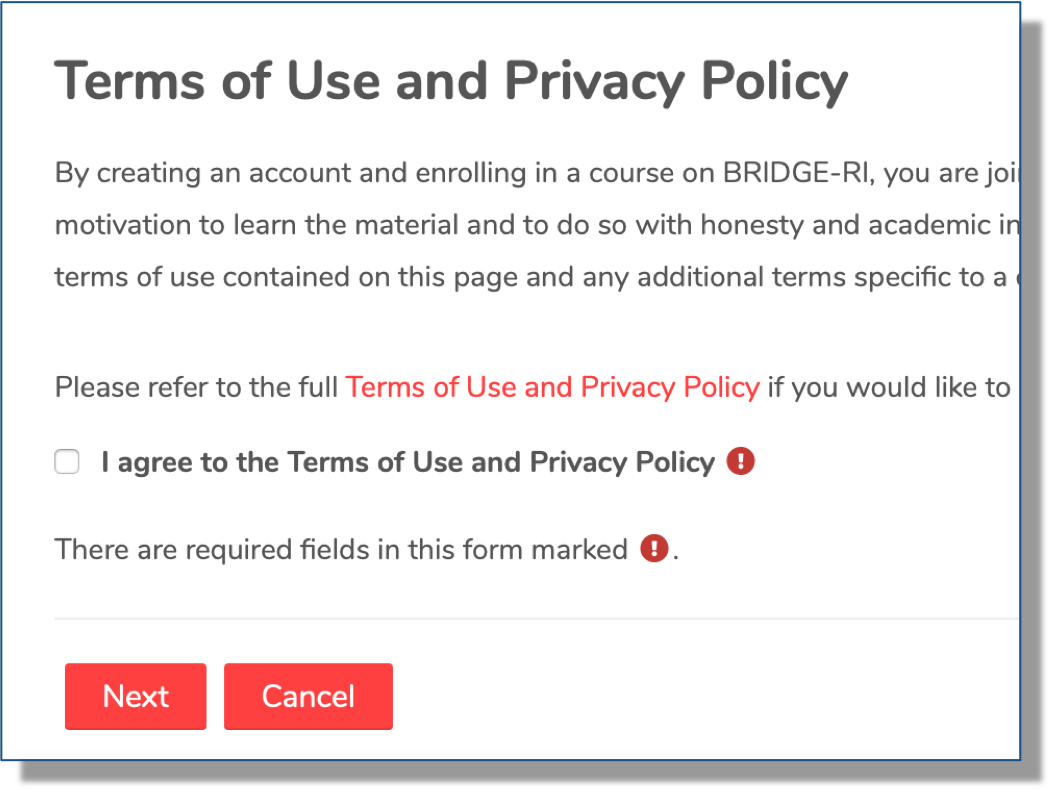Click the horizontal divider above the buttons
This screenshot has height=789, width=1050.
(537, 618)
